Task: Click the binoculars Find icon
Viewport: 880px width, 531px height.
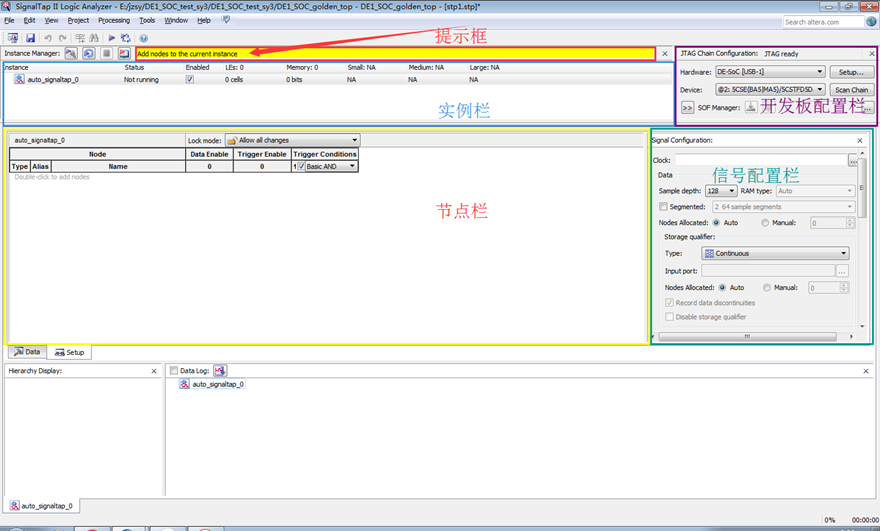Action: click(x=94, y=38)
